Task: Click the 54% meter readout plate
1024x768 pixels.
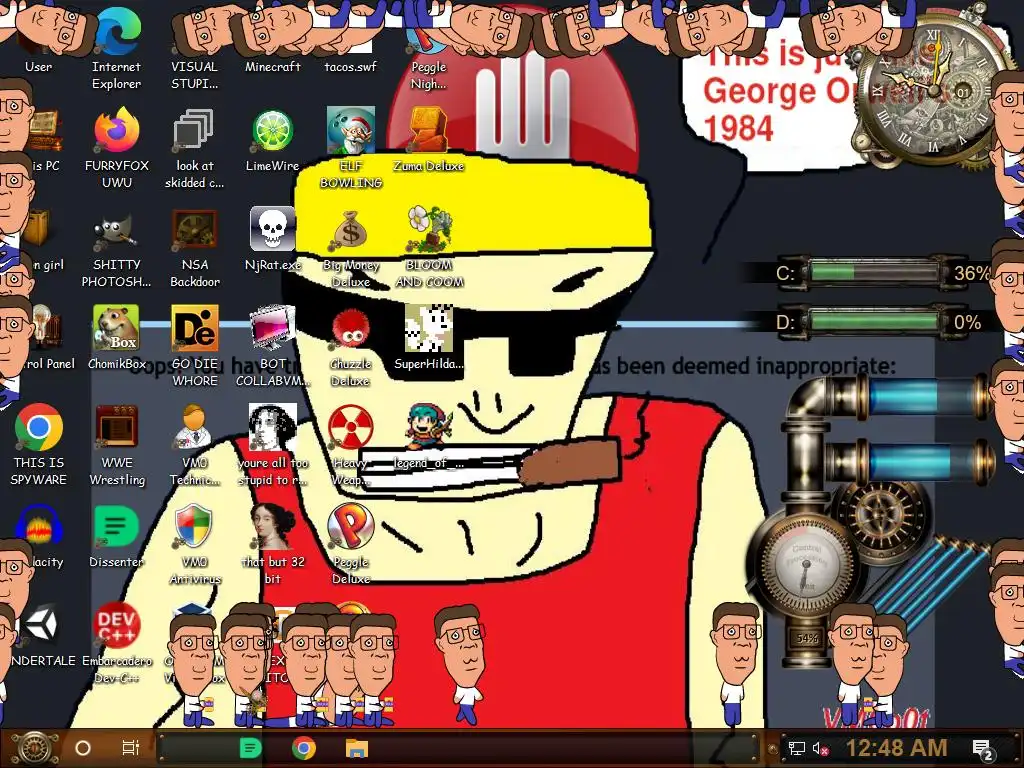Action: pyautogui.click(x=807, y=638)
